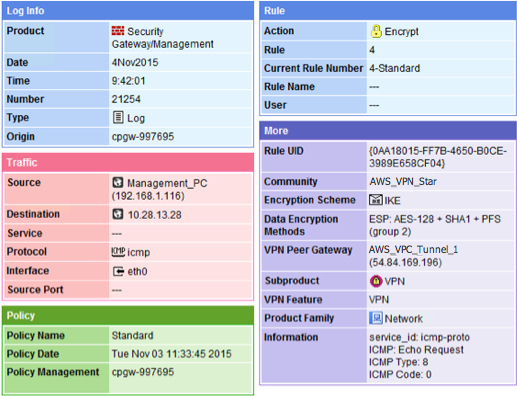Select the Rule section header
Viewport: 517px width, 396px height.
388,11
